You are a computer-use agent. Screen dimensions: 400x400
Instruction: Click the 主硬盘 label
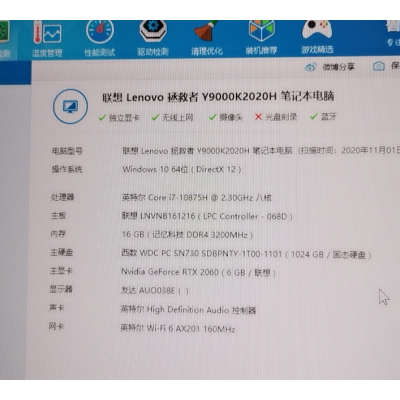tap(62, 252)
